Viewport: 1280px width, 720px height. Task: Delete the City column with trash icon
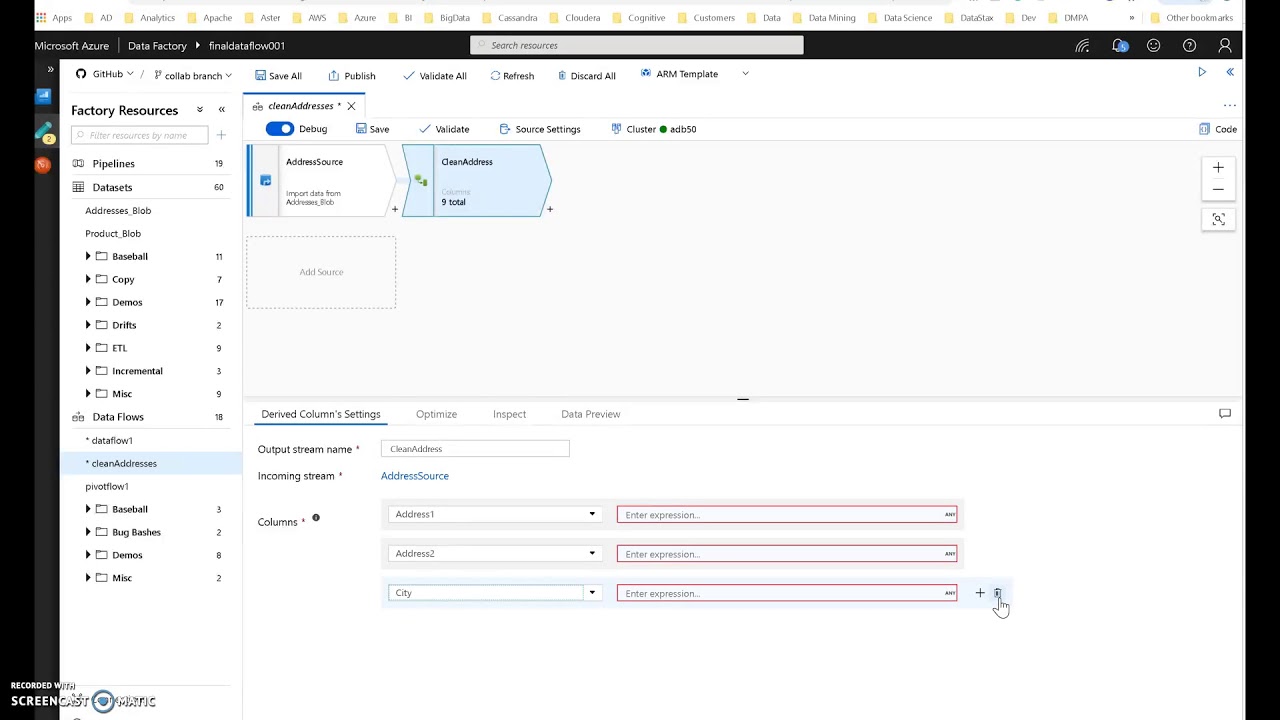point(997,593)
